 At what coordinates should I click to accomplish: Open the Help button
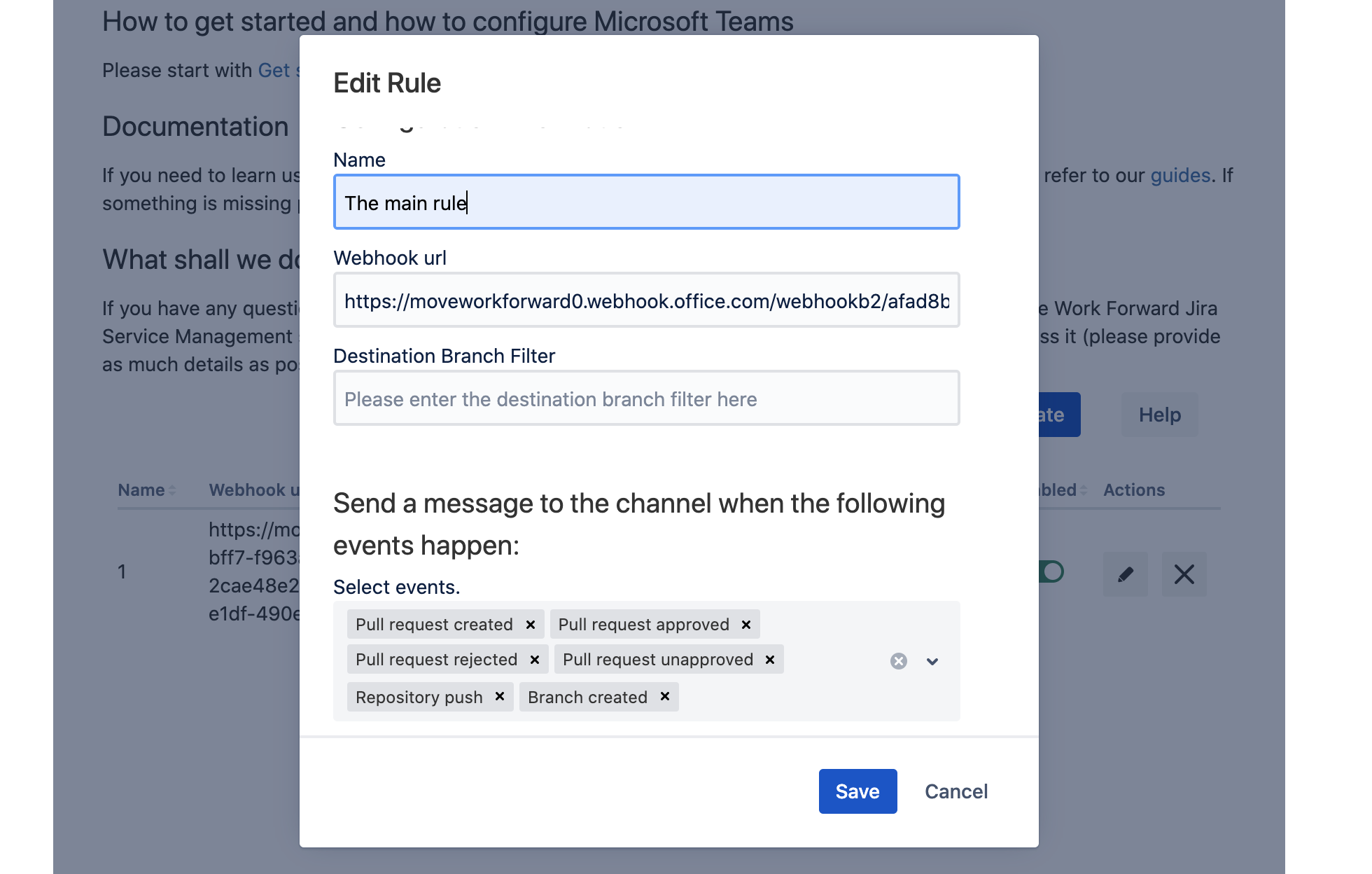click(1159, 415)
